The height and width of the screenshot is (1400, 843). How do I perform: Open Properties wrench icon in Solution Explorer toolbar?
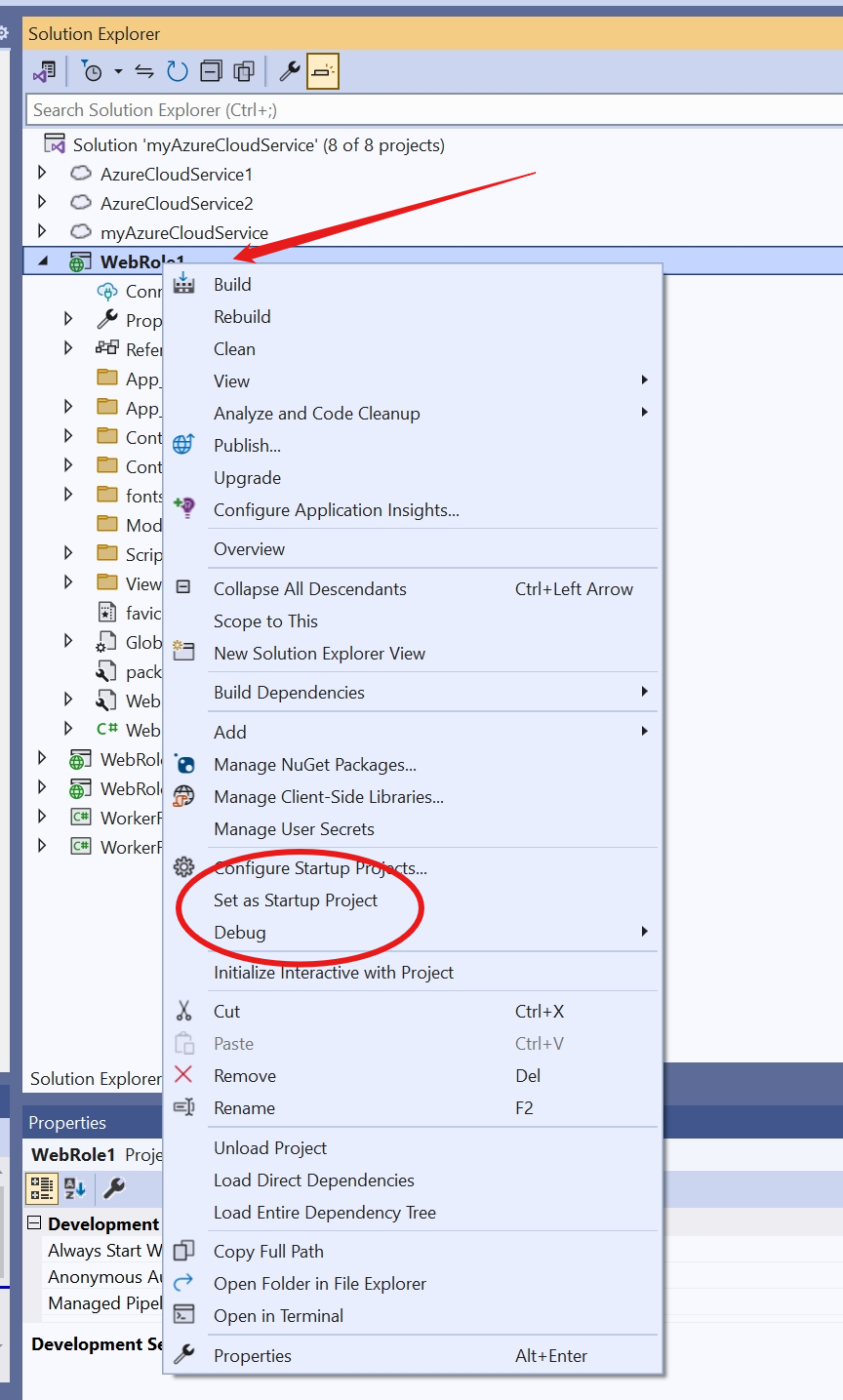pos(290,71)
